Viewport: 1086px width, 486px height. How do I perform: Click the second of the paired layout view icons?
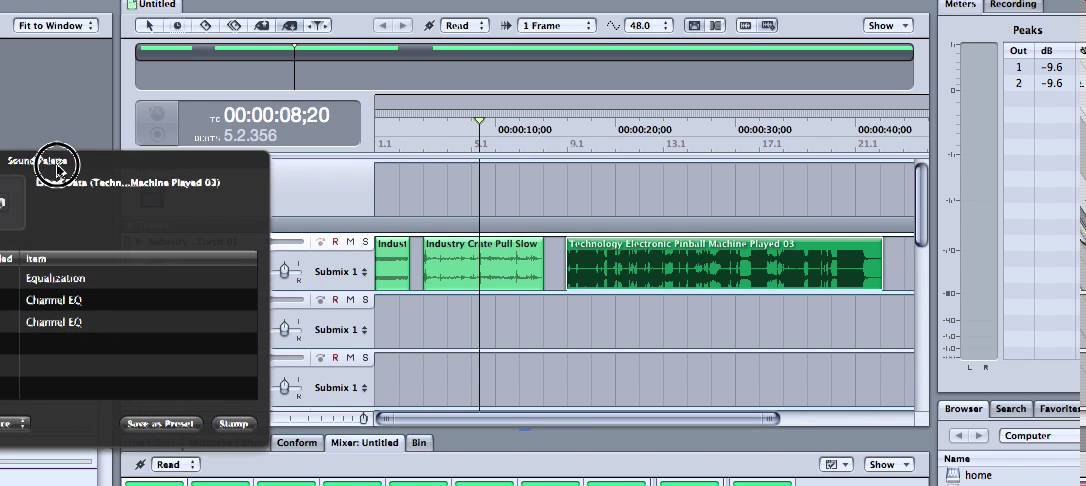(715, 26)
